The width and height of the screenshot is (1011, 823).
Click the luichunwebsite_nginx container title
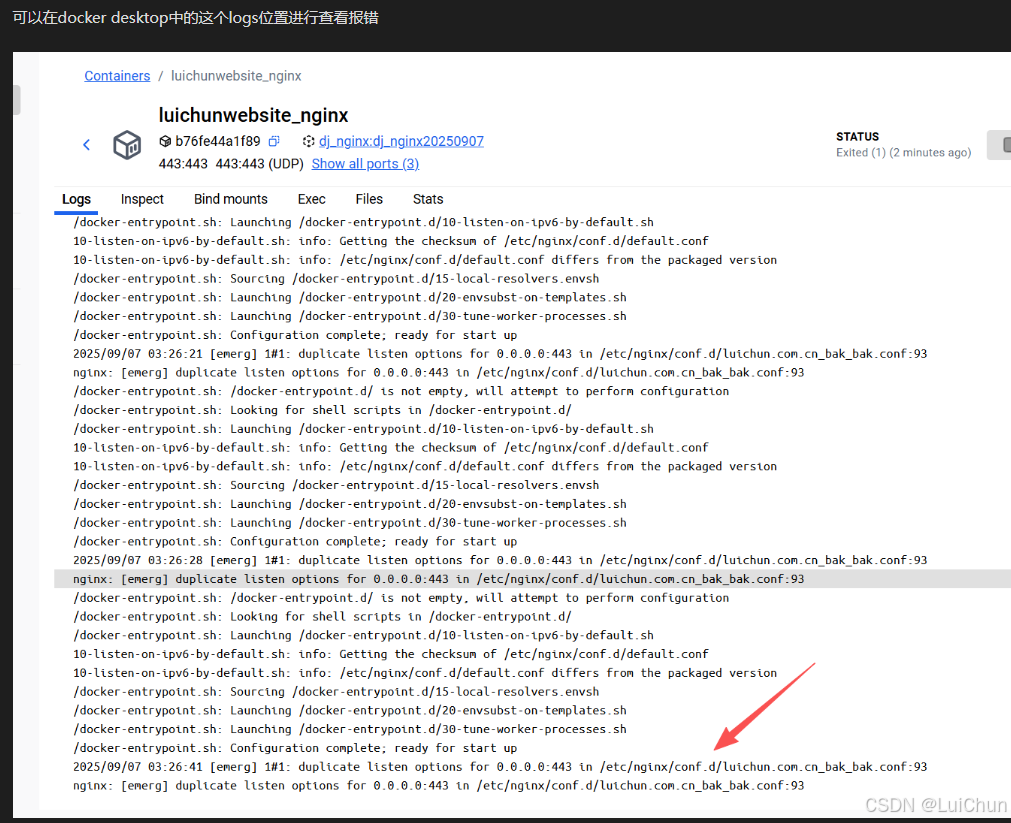click(253, 115)
